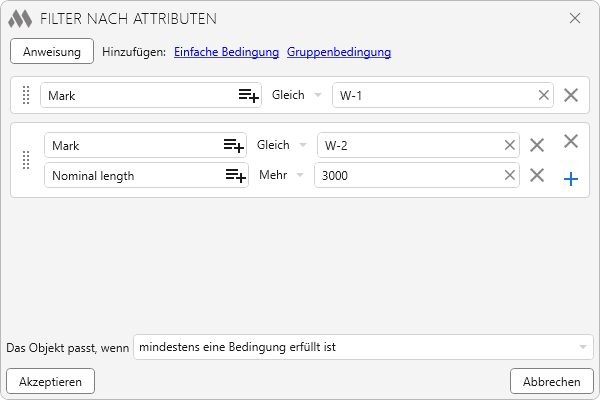The width and height of the screenshot is (600, 400).
Task: Clear the W-2 value field
Action: 510,145
